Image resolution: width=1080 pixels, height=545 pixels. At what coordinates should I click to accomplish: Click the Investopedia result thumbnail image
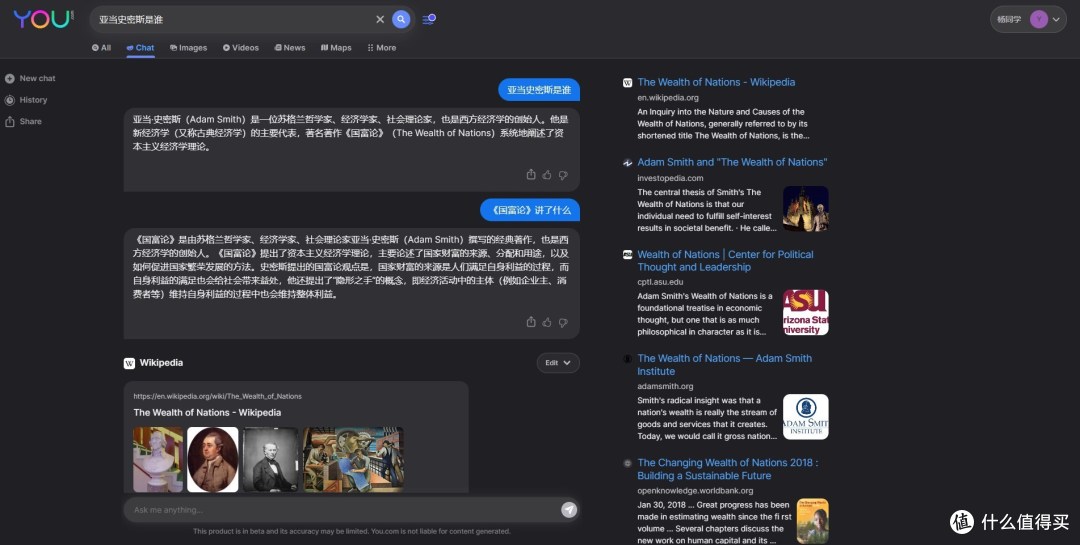pos(806,209)
